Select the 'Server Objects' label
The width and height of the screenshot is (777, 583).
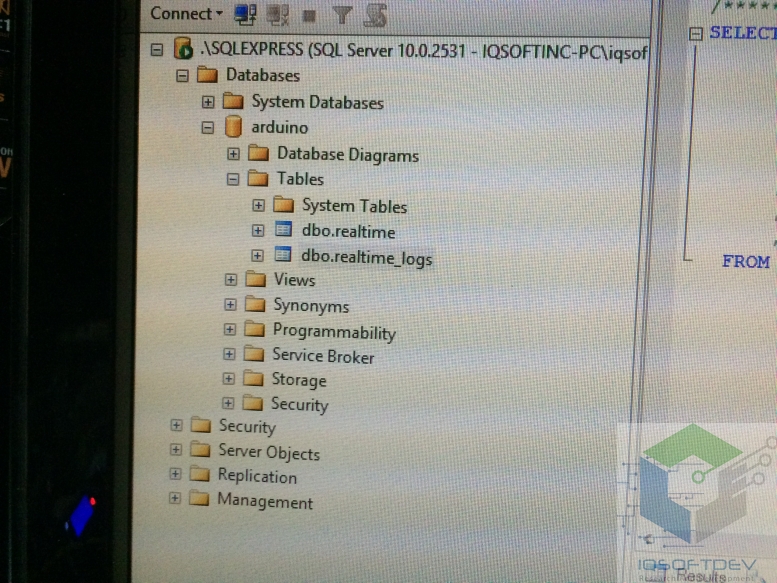click(270, 452)
